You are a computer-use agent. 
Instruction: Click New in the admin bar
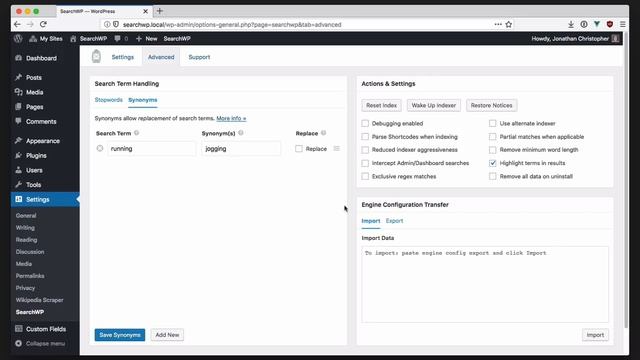[x=147, y=39]
